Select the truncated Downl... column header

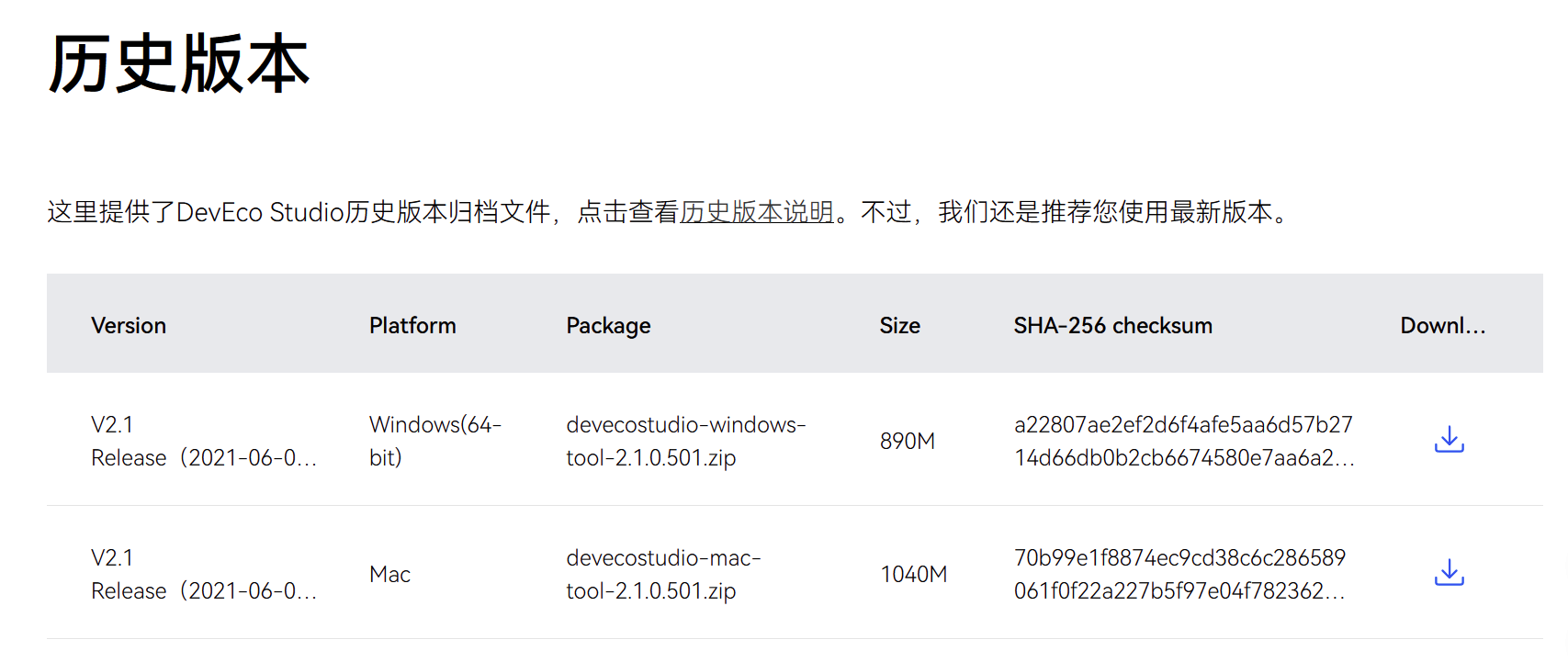(1442, 326)
